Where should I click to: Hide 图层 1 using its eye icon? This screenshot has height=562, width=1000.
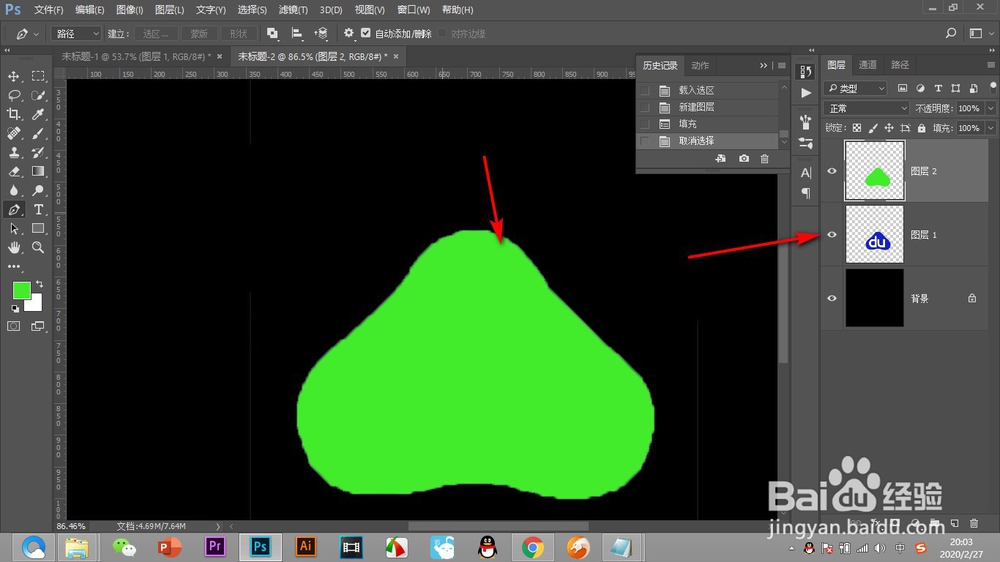pos(832,235)
